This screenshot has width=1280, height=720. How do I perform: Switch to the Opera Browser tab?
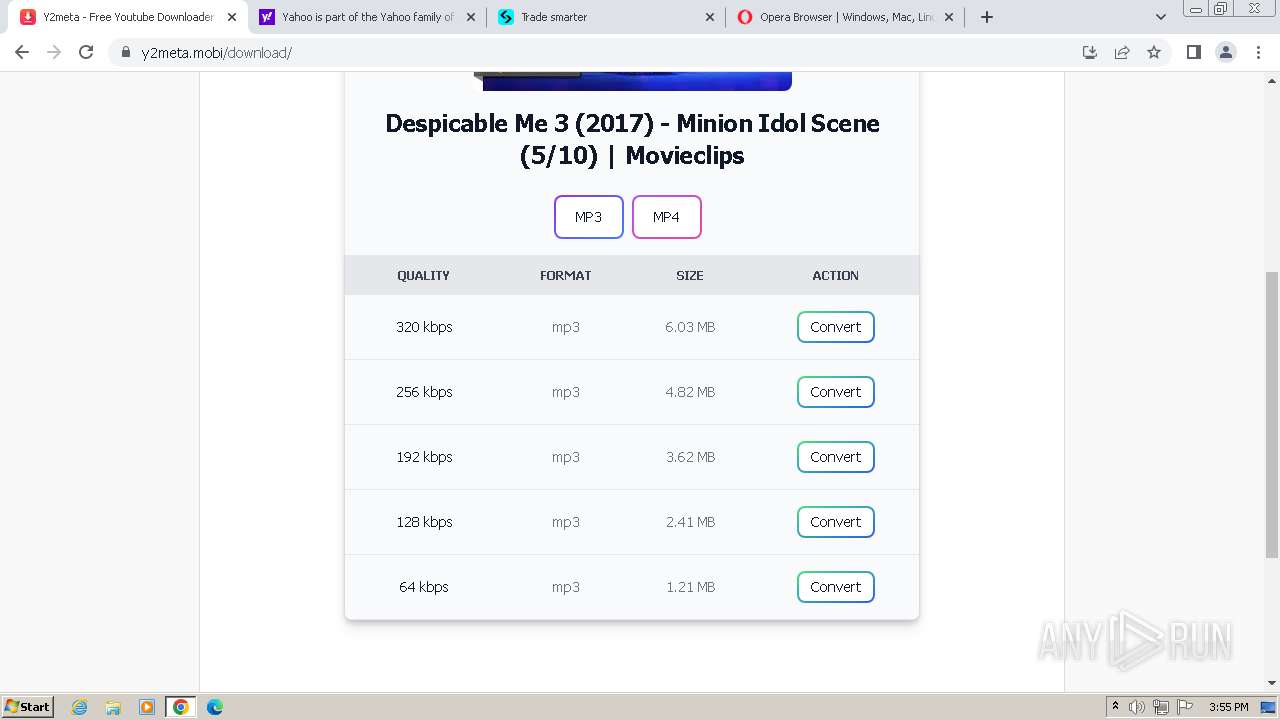[x=845, y=17]
